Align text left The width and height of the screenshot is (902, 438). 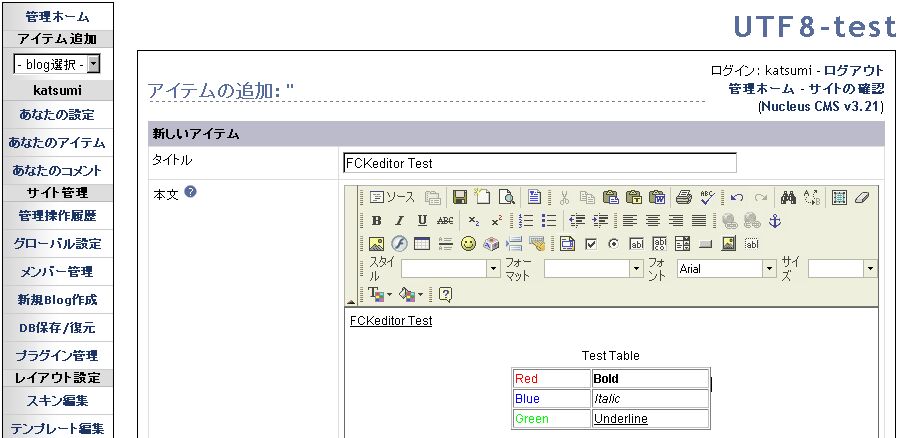point(630,221)
